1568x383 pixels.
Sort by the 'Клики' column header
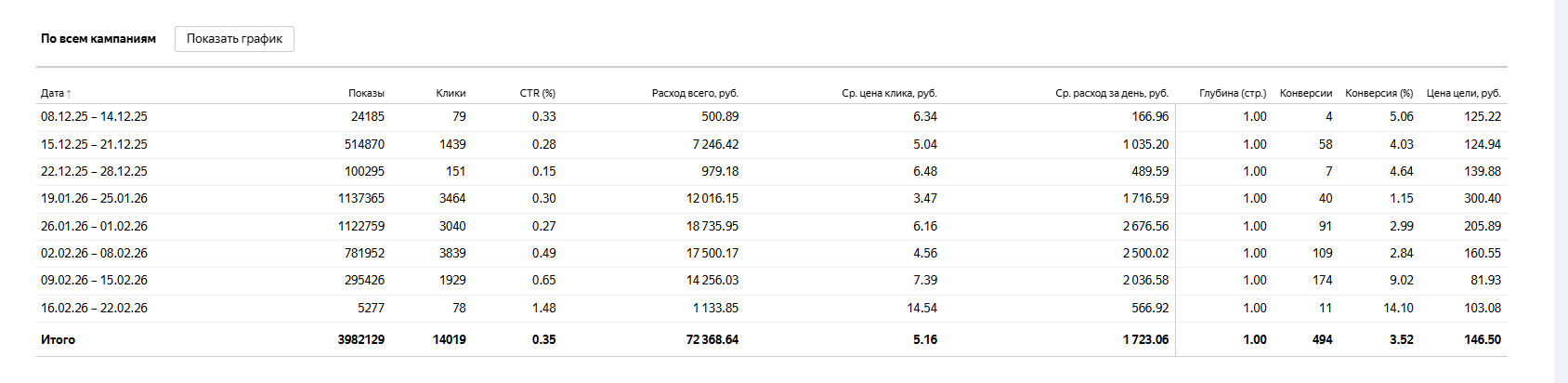tap(451, 93)
